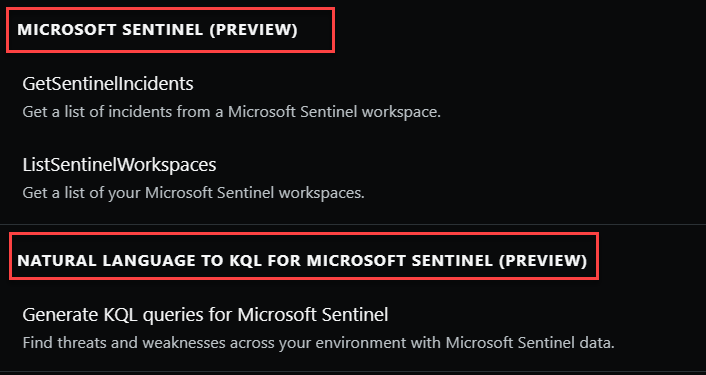Click the Microsoft Sentinel (Preview) section header
Image resolution: width=706 pixels, height=375 pixels.
tap(158, 30)
